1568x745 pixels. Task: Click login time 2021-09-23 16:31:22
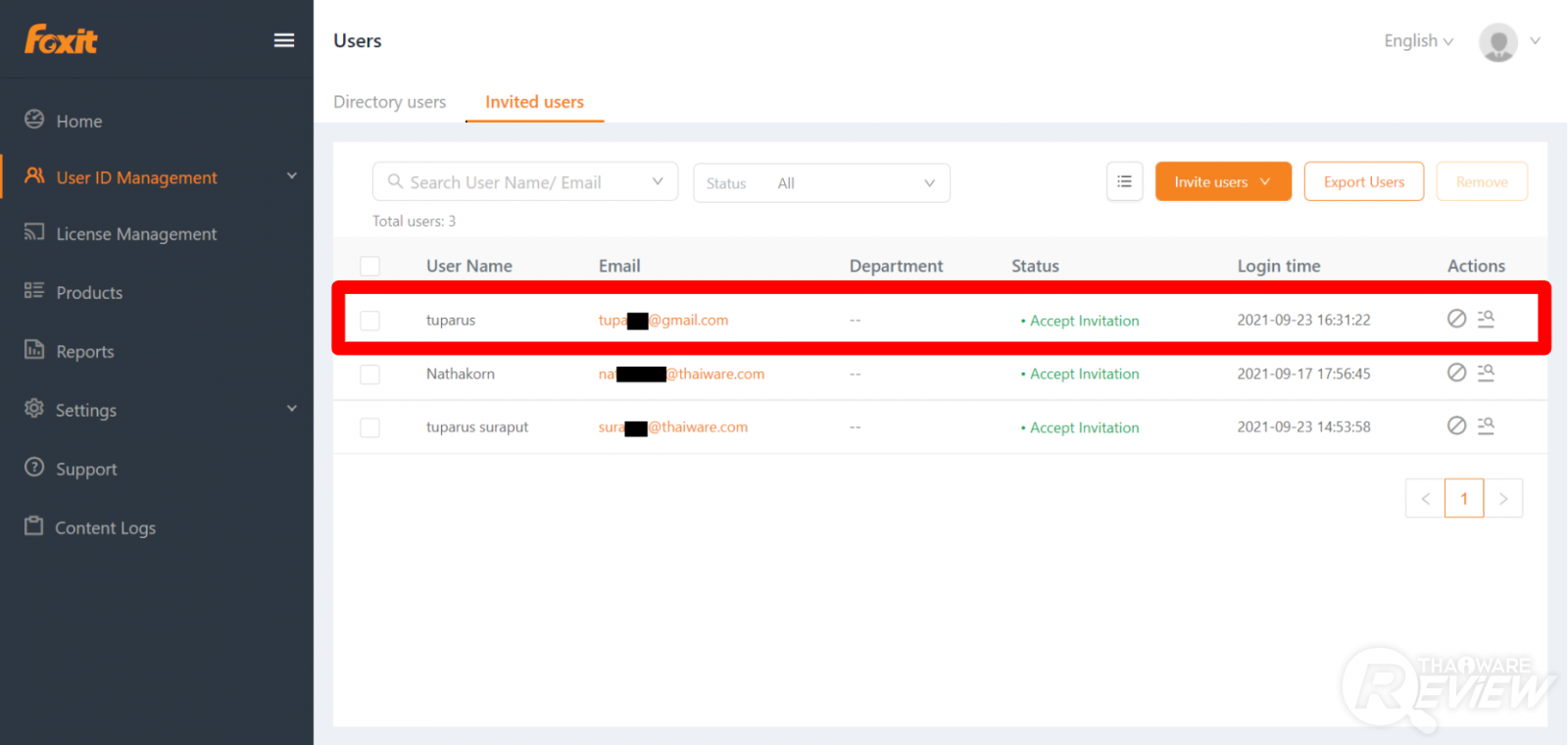[x=1303, y=320]
